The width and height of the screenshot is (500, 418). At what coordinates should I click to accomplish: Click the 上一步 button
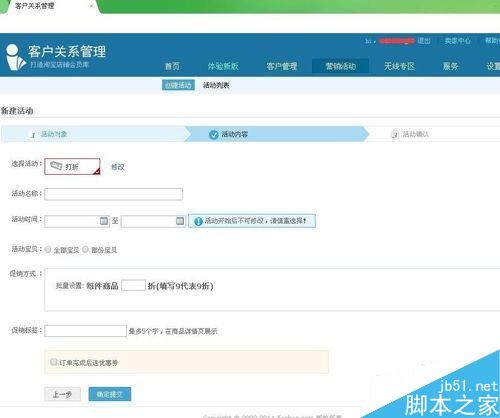[x=62, y=394]
